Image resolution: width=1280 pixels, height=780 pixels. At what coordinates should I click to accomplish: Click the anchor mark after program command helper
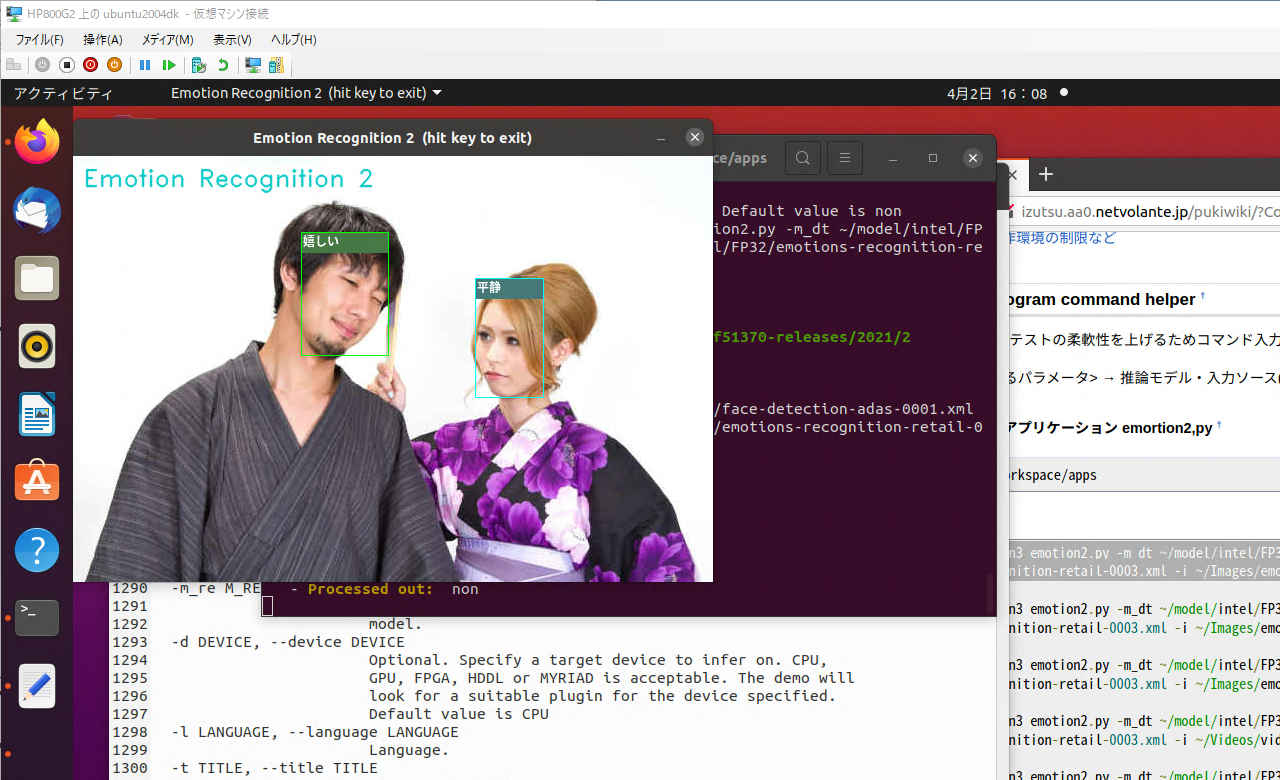(1203, 297)
